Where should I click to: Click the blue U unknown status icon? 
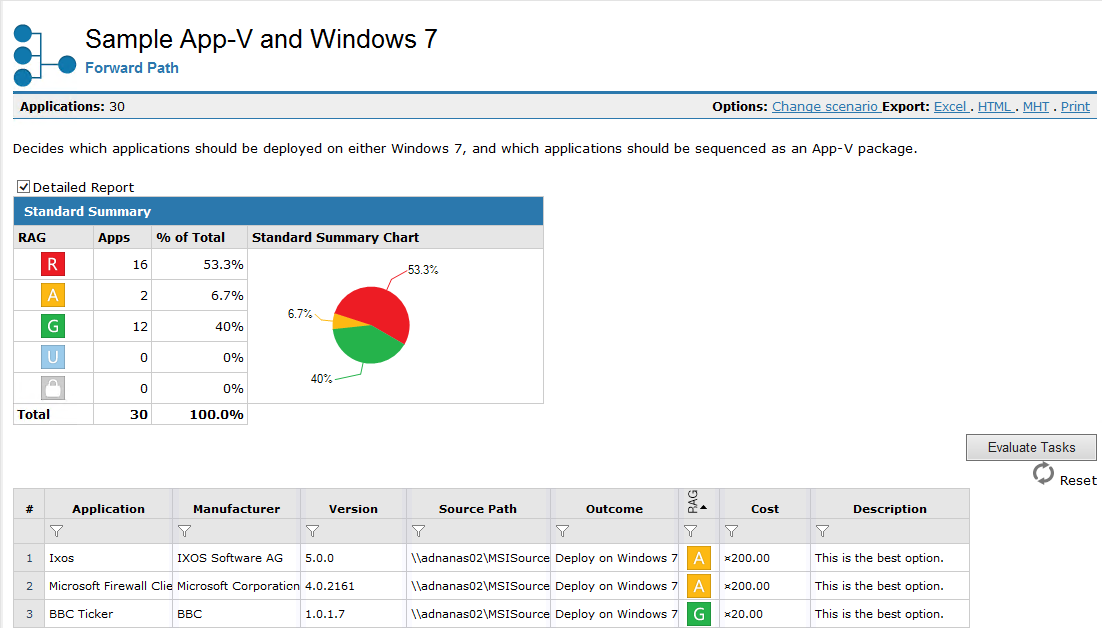coord(53,358)
